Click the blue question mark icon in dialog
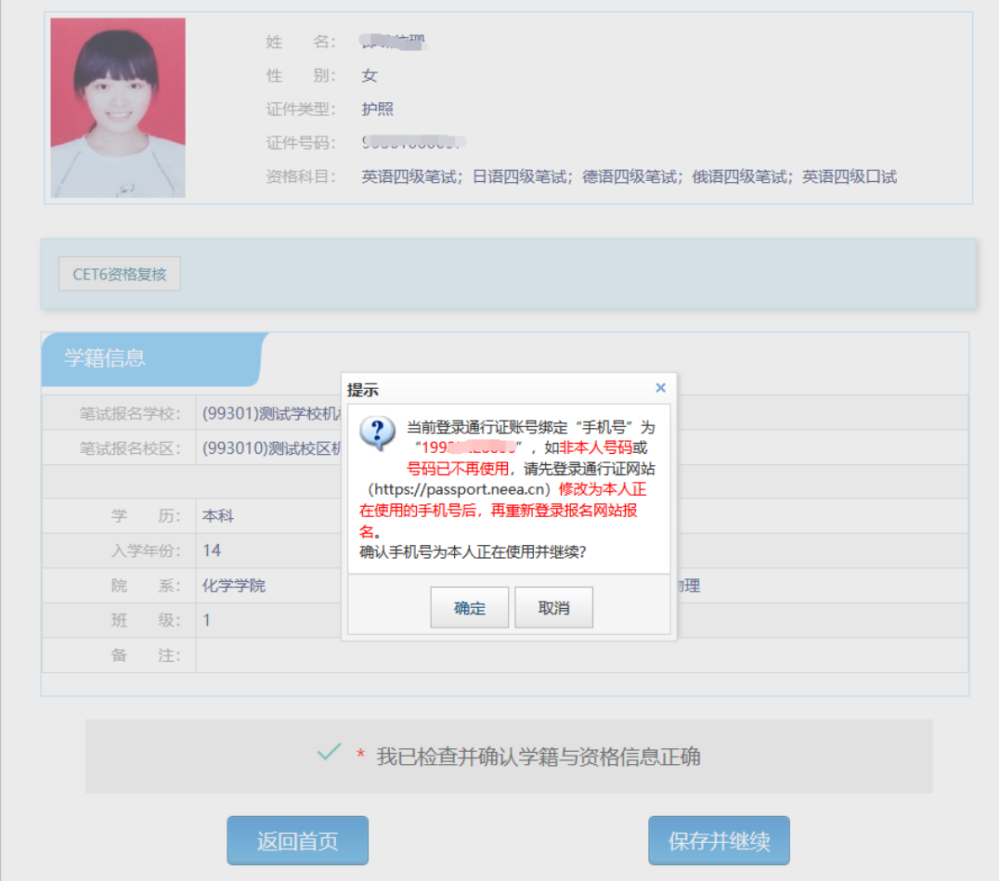 pos(377,433)
